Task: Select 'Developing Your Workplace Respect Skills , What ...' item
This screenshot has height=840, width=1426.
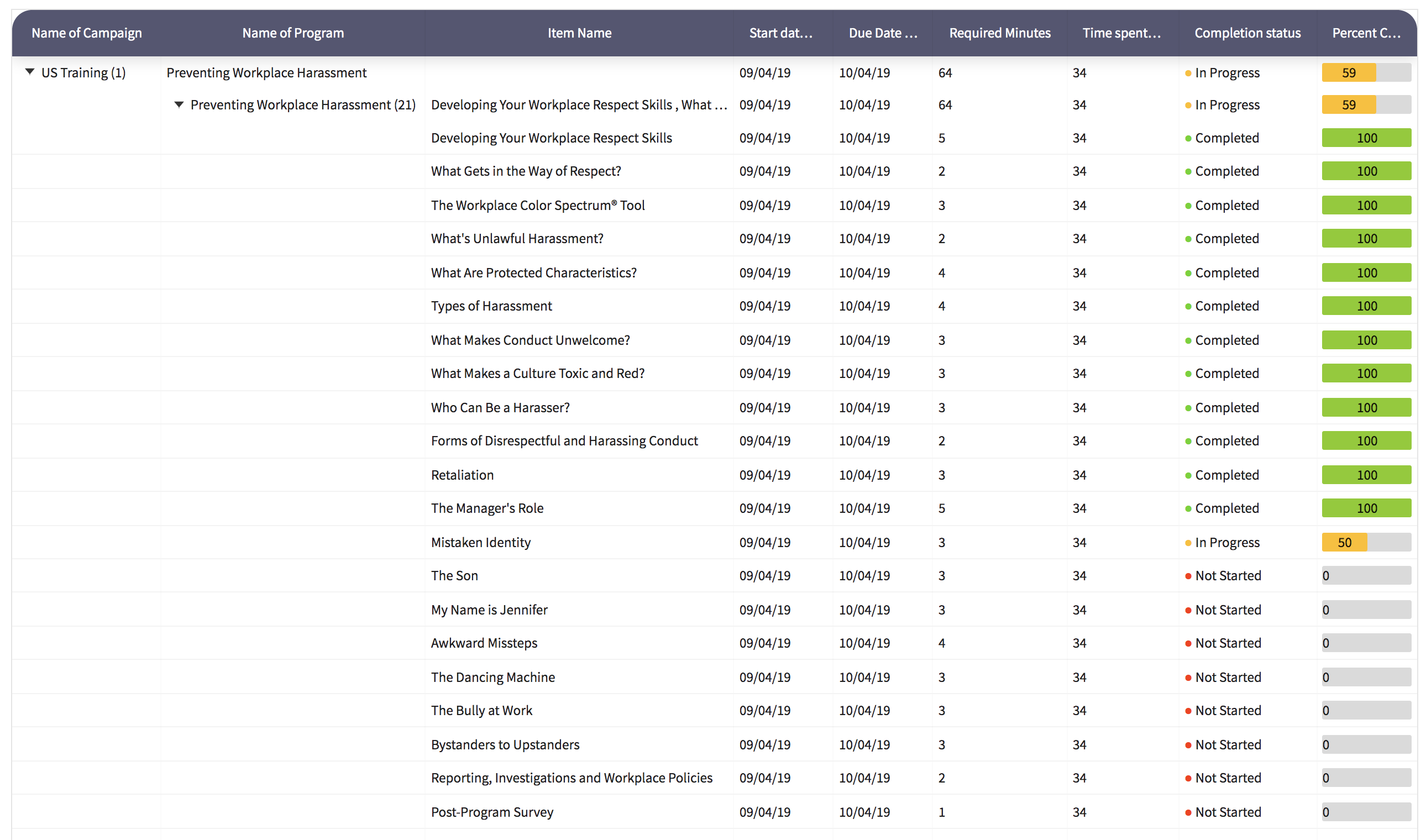Action: coord(579,104)
